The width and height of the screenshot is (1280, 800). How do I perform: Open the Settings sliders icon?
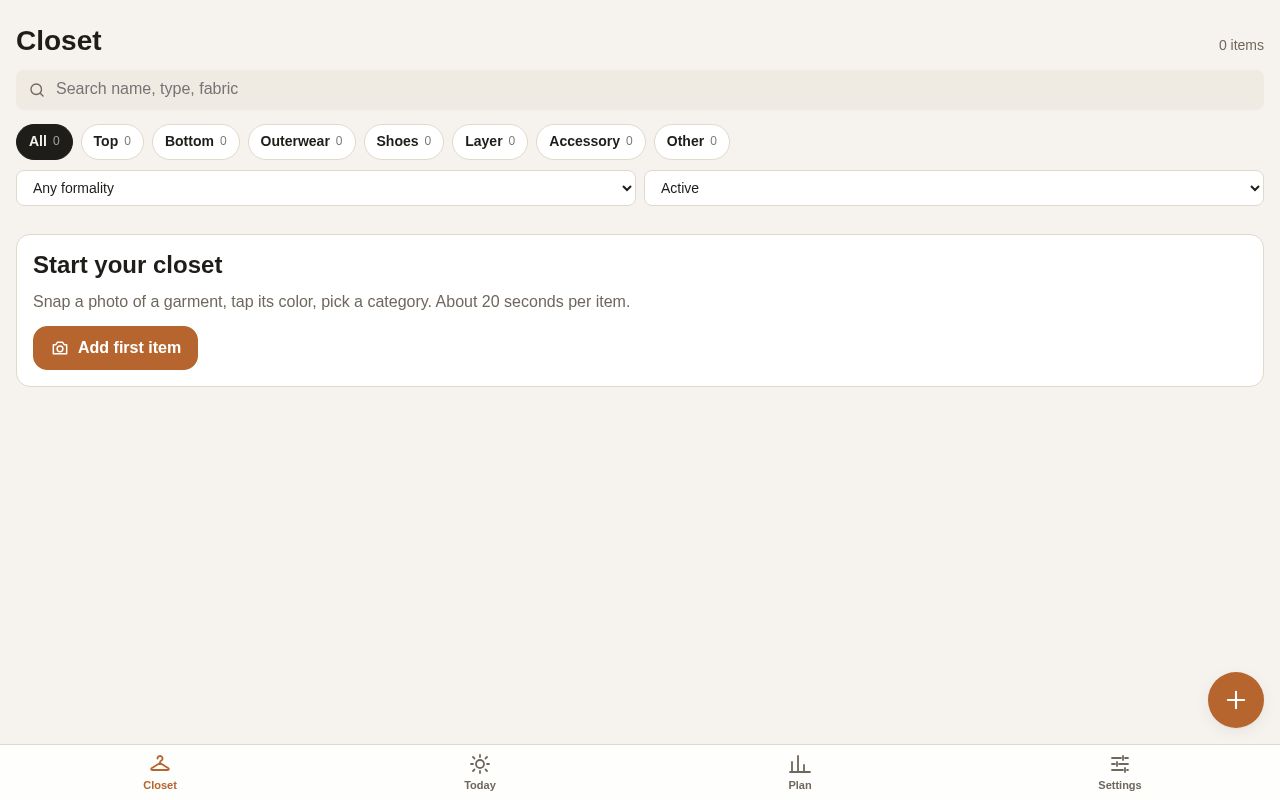pyautogui.click(x=1120, y=764)
